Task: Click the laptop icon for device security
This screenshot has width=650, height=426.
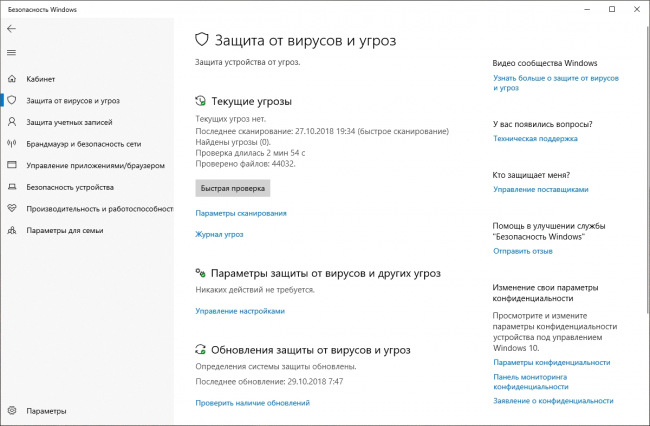Action: [12, 187]
